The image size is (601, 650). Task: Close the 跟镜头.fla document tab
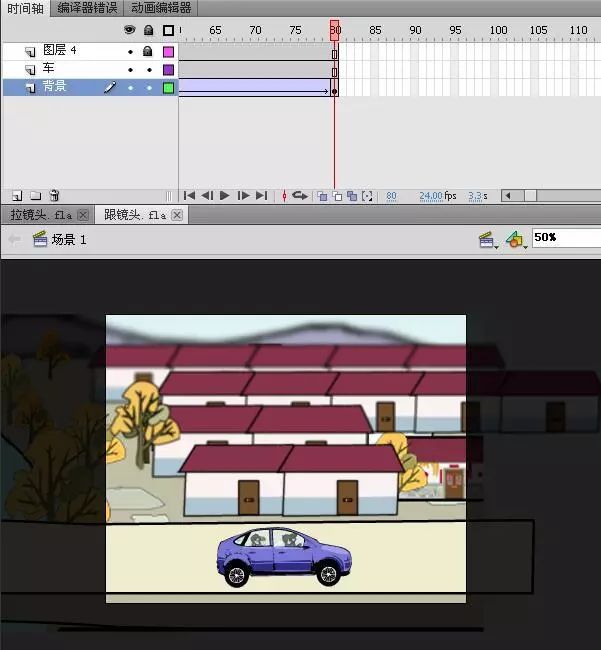[x=177, y=215]
